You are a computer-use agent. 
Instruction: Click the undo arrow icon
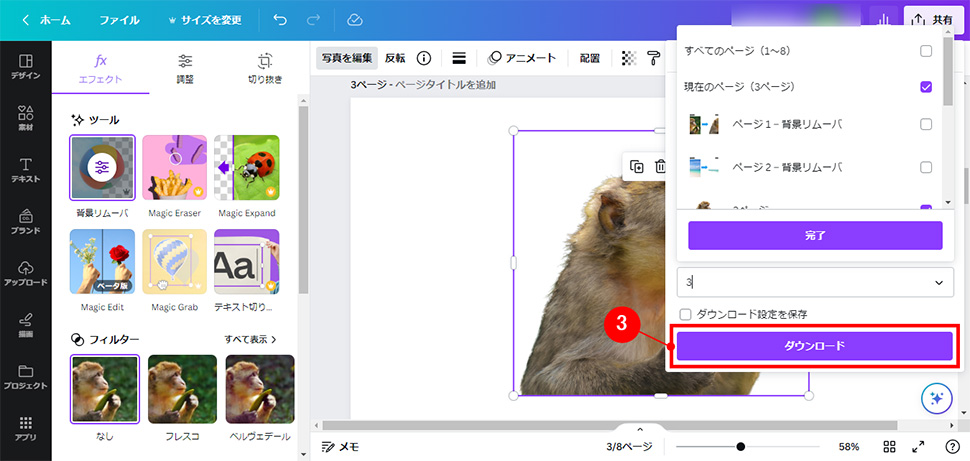coord(280,20)
